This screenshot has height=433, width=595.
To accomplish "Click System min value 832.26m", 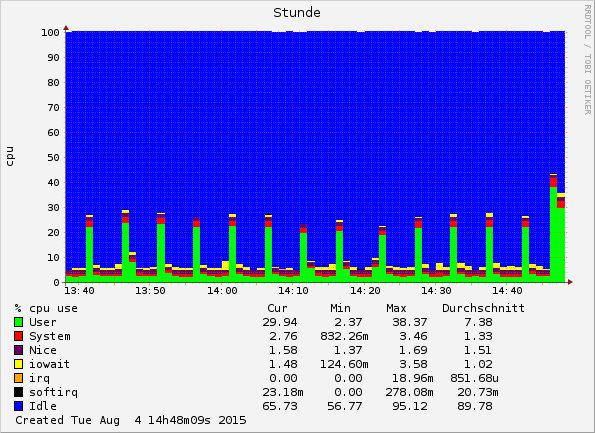I will (x=344, y=337).
